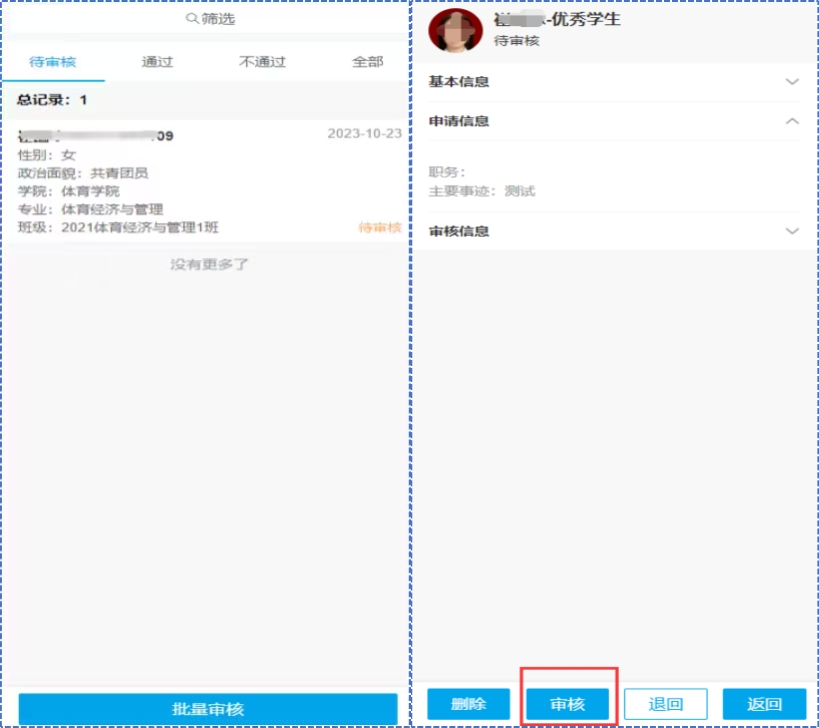
Task: Switch to the 待审核 tab
Action: click(x=53, y=62)
